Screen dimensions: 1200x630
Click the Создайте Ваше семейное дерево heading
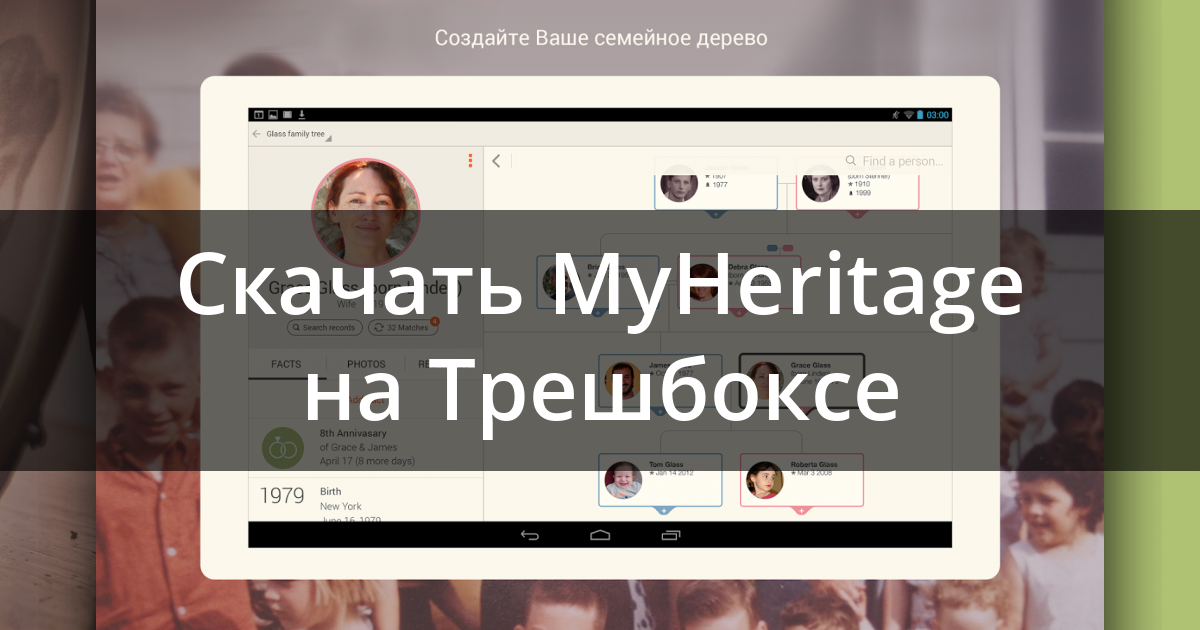pyautogui.click(x=601, y=38)
